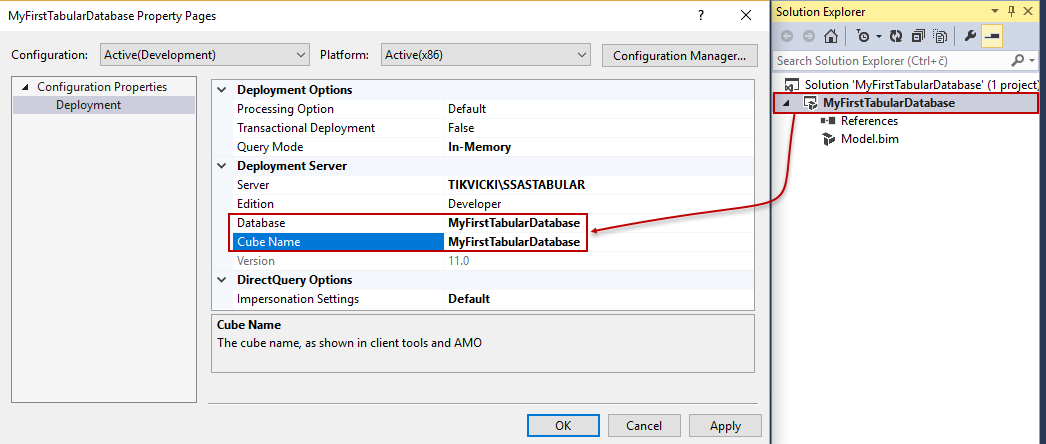Click the Home icon in Solution Explorer

point(830,37)
